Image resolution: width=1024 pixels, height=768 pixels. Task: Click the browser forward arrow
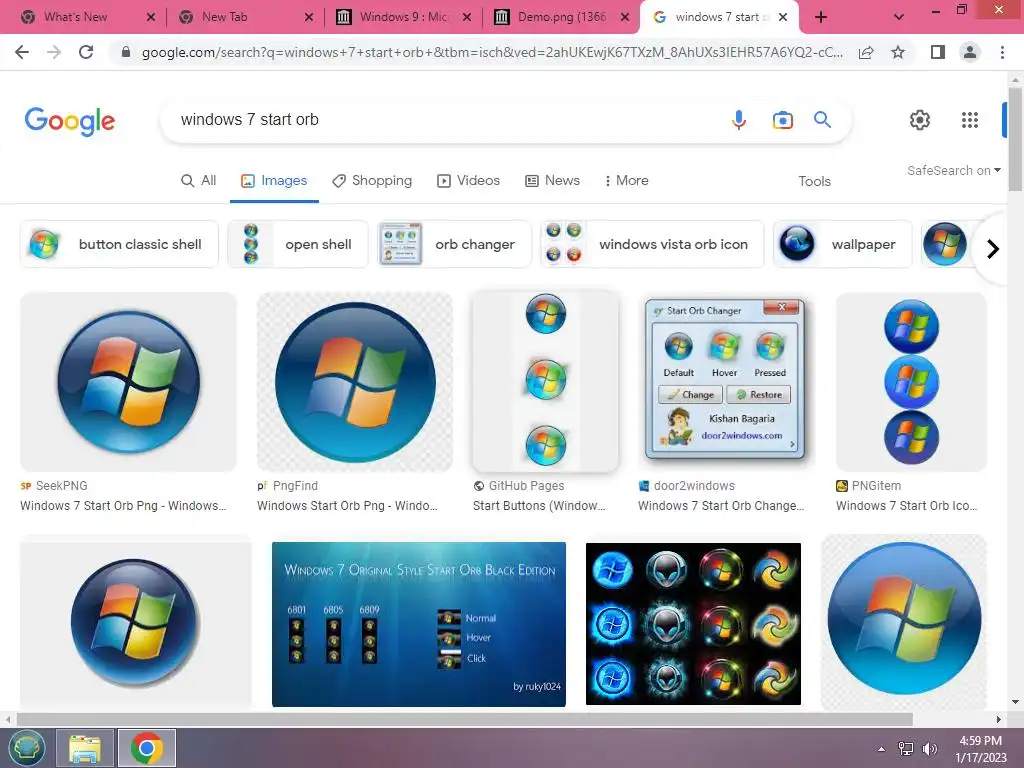point(54,52)
